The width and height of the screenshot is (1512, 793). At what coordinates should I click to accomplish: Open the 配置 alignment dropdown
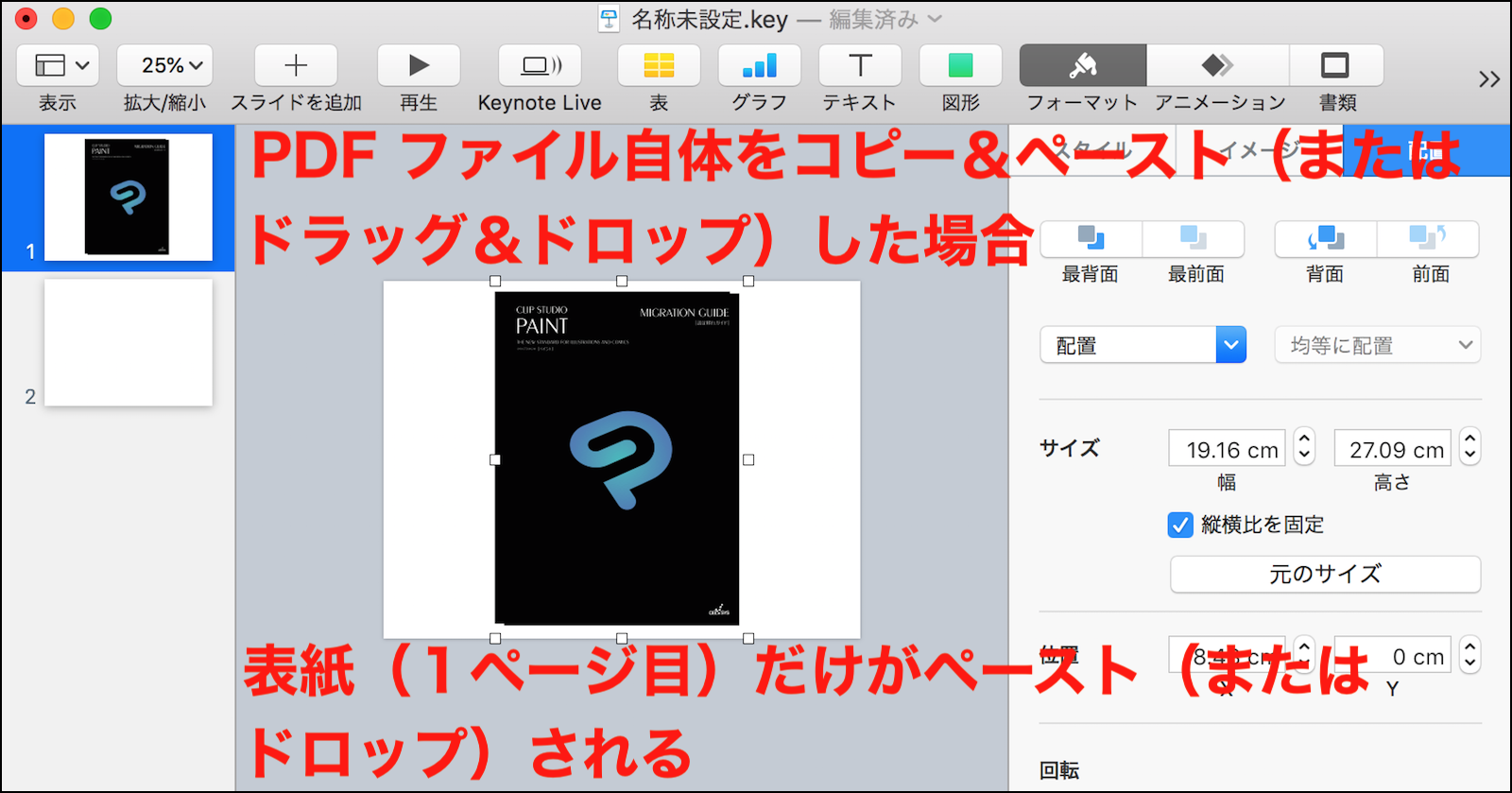(1143, 345)
